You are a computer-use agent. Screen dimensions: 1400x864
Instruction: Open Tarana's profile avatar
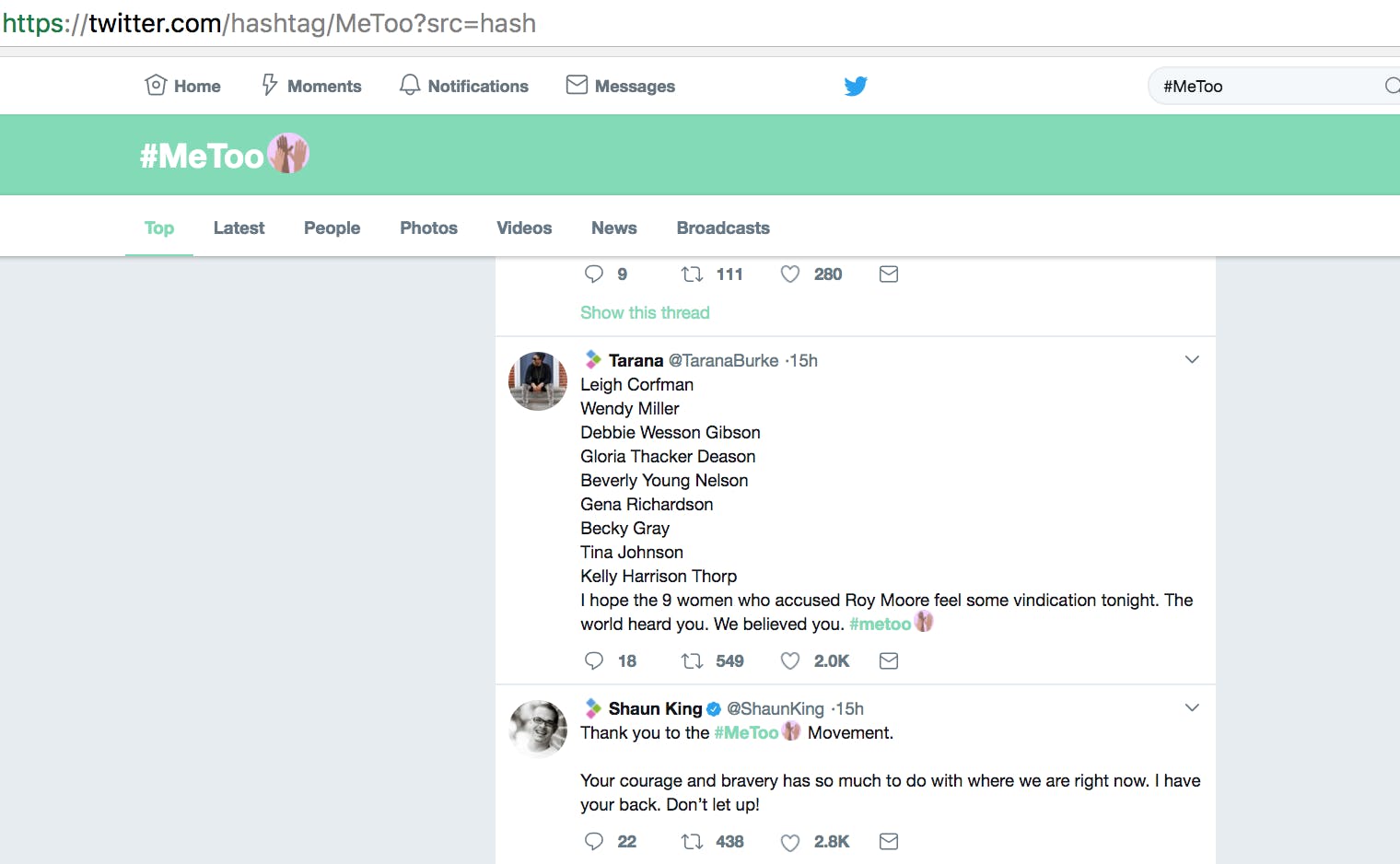click(538, 380)
